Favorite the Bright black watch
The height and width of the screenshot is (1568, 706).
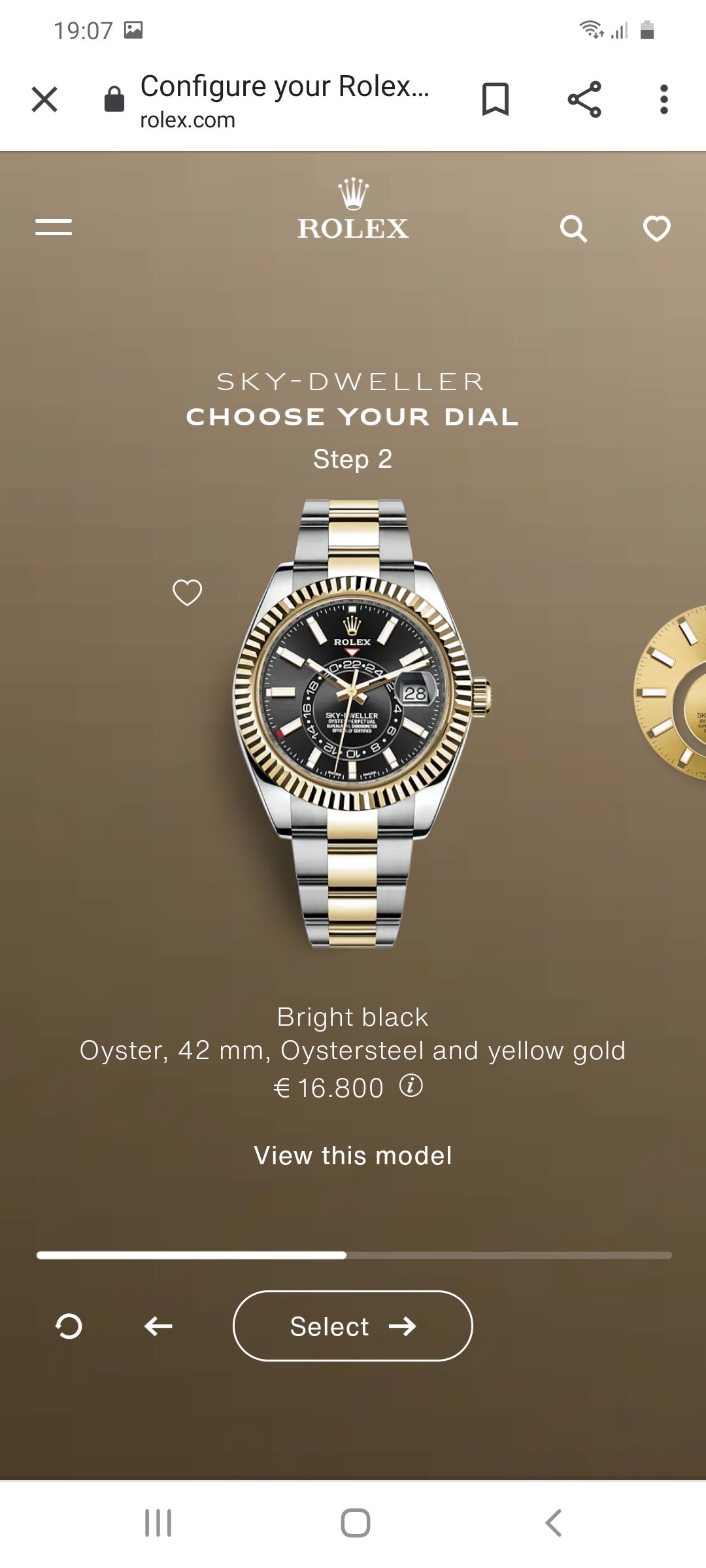coord(187,593)
